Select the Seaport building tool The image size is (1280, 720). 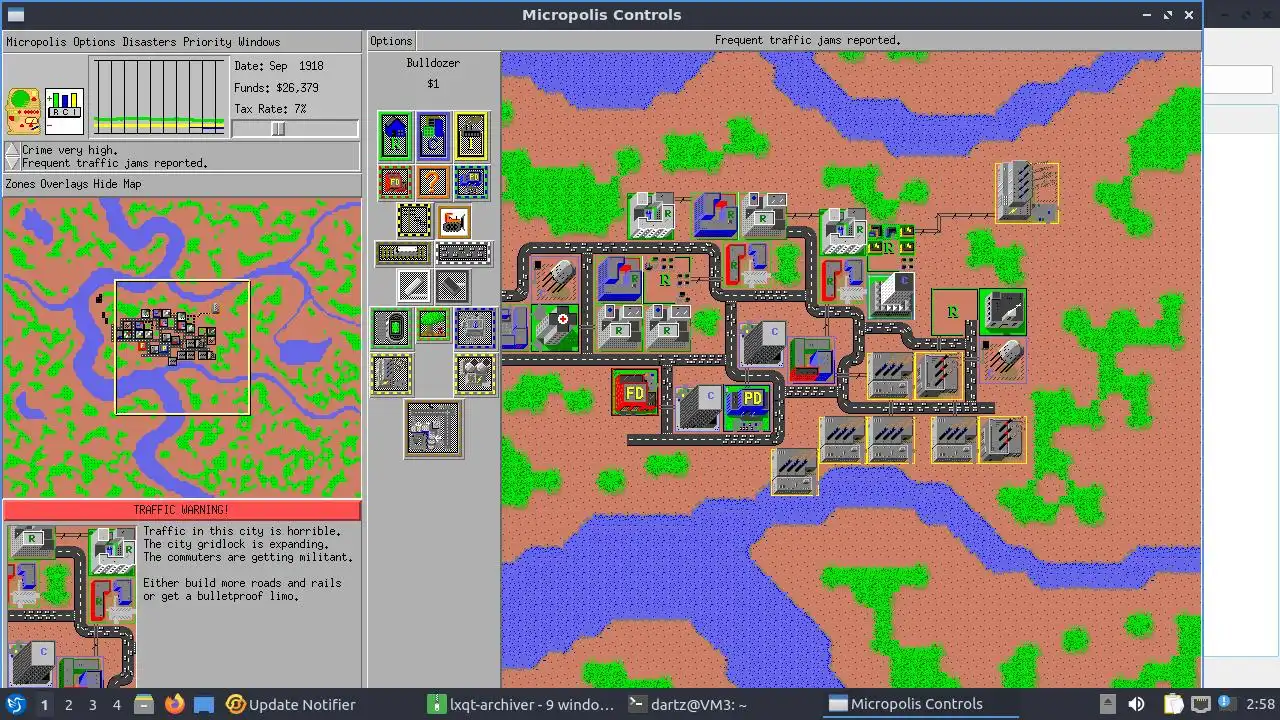pos(475,328)
